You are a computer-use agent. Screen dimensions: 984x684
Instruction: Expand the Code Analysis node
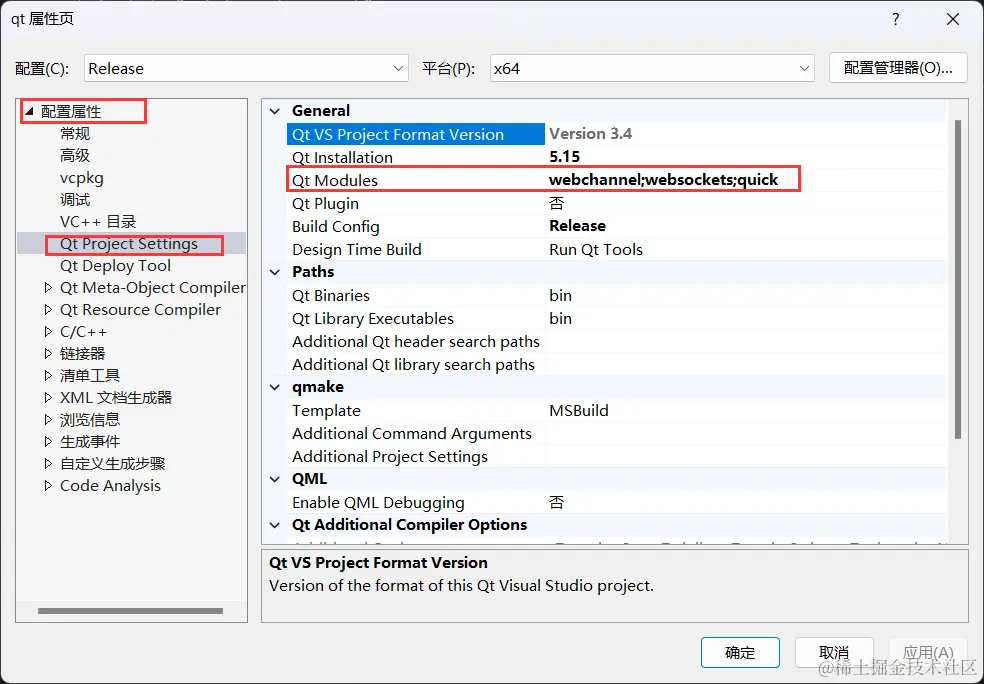click(x=48, y=485)
